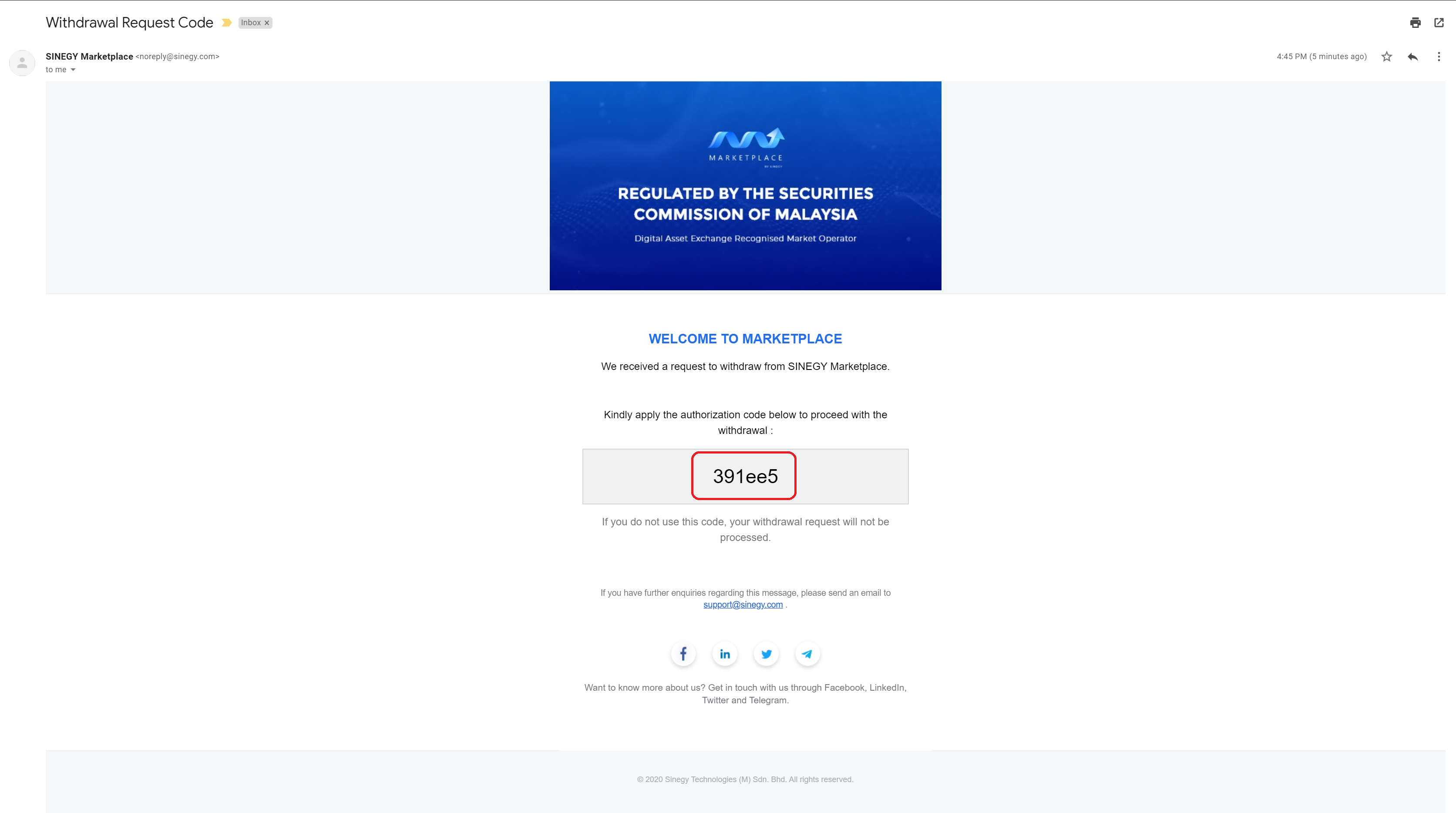Click the more options three-dot icon
The width and height of the screenshot is (1456, 813).
coord(1439,56)
